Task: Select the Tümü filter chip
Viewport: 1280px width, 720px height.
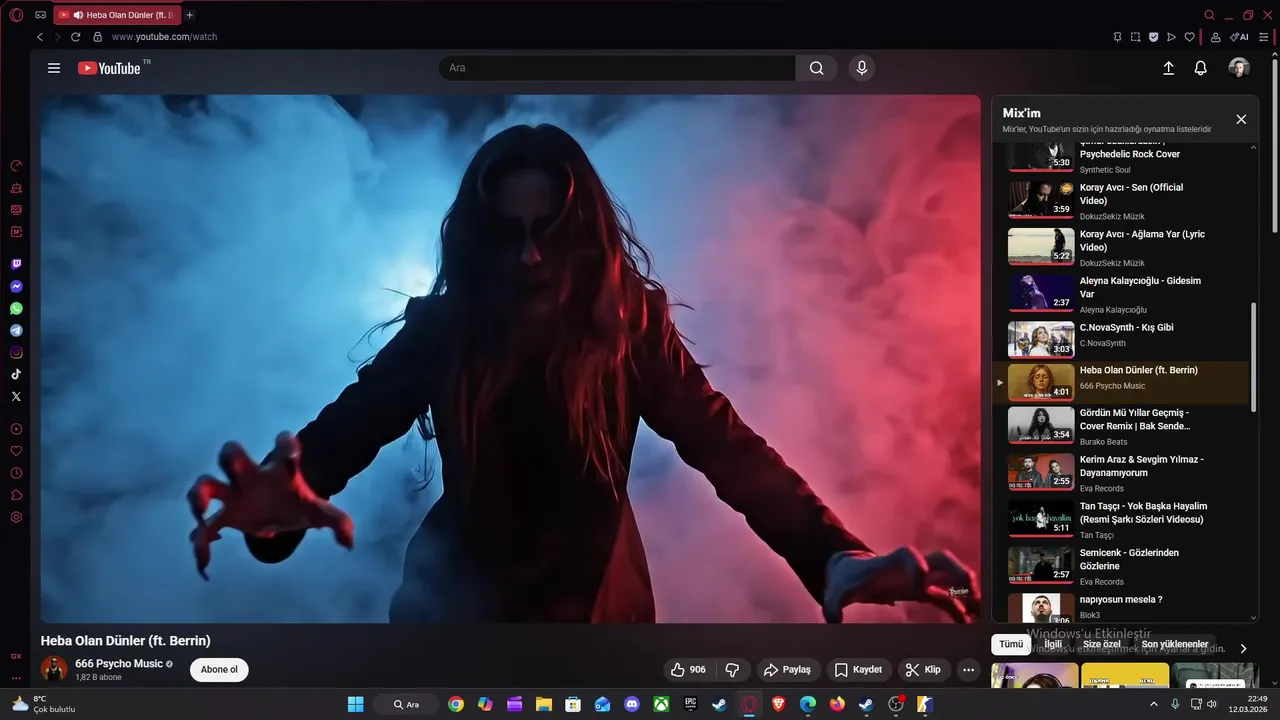Action: 1011,645
